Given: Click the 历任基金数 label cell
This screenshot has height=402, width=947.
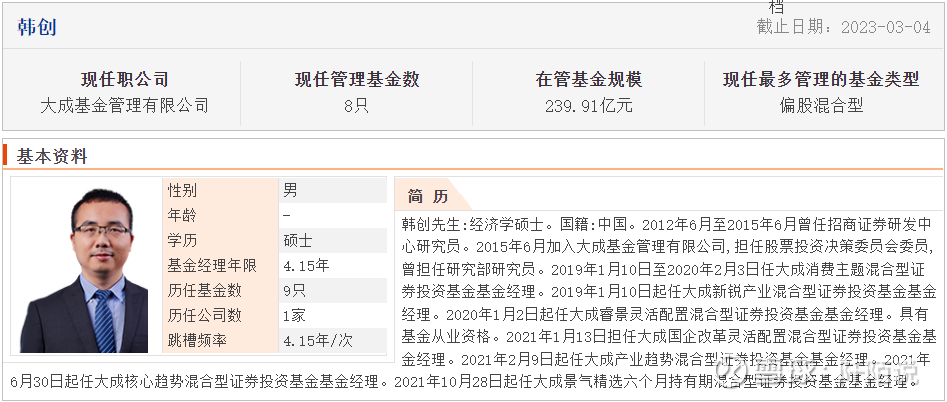Looking at the screenshot, I should click(220, 290).
